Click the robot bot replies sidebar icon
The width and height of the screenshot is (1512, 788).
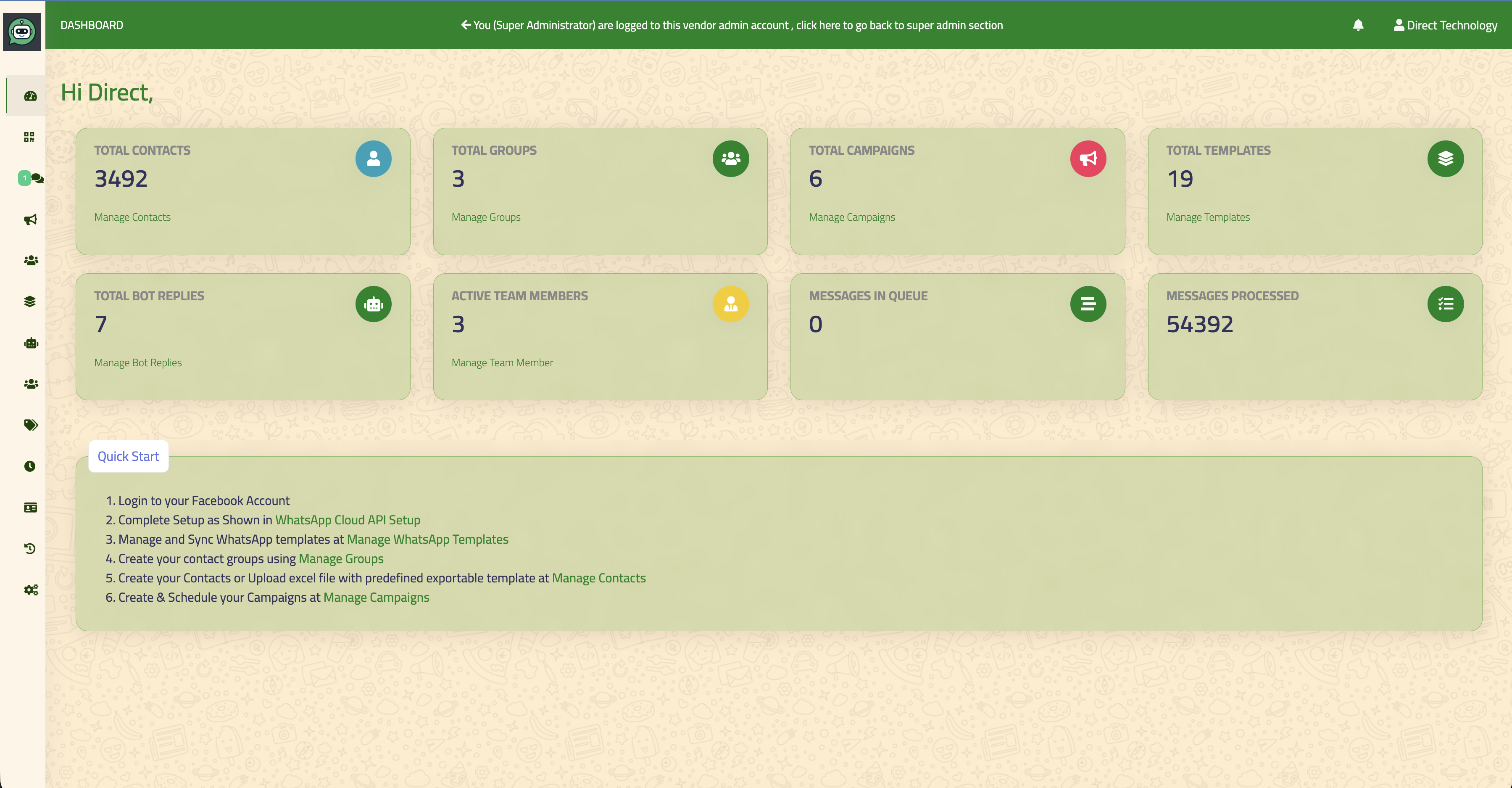pos(31,343)
